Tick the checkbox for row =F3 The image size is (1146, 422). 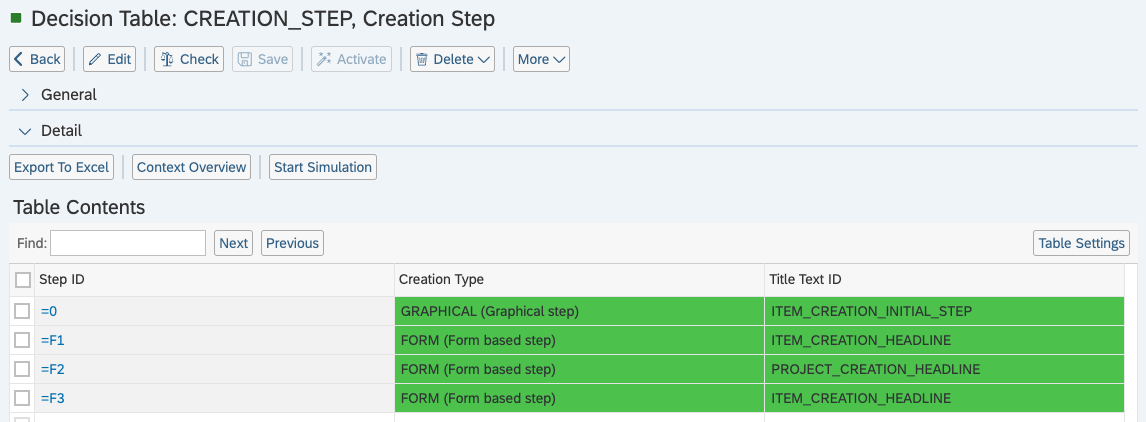(23, 398)
